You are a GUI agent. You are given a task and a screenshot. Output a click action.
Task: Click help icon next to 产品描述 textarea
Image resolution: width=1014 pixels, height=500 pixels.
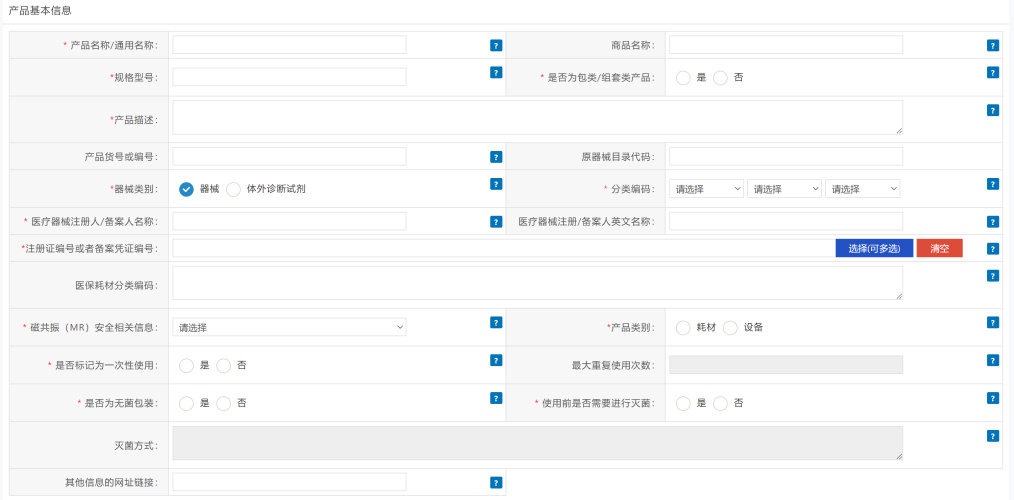pos(992,110)
